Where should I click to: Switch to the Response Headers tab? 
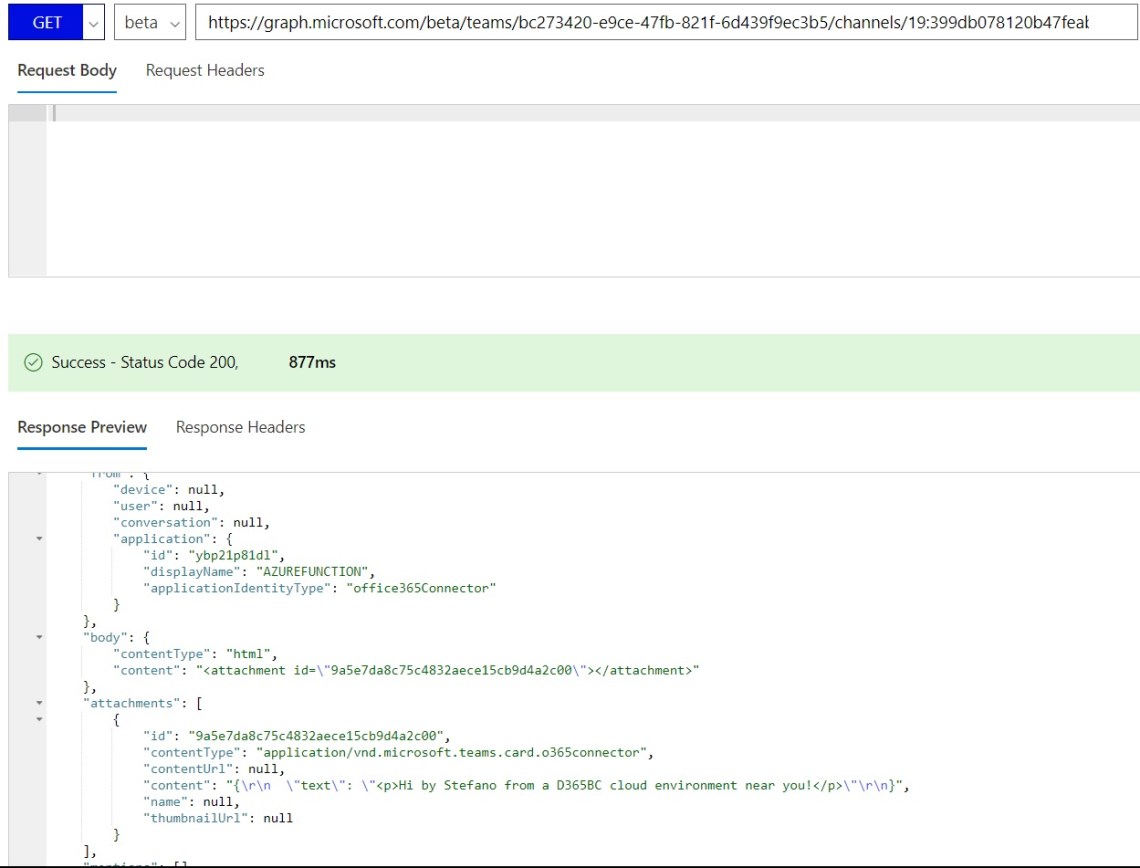pyautogui.click(x=240, y=427)
